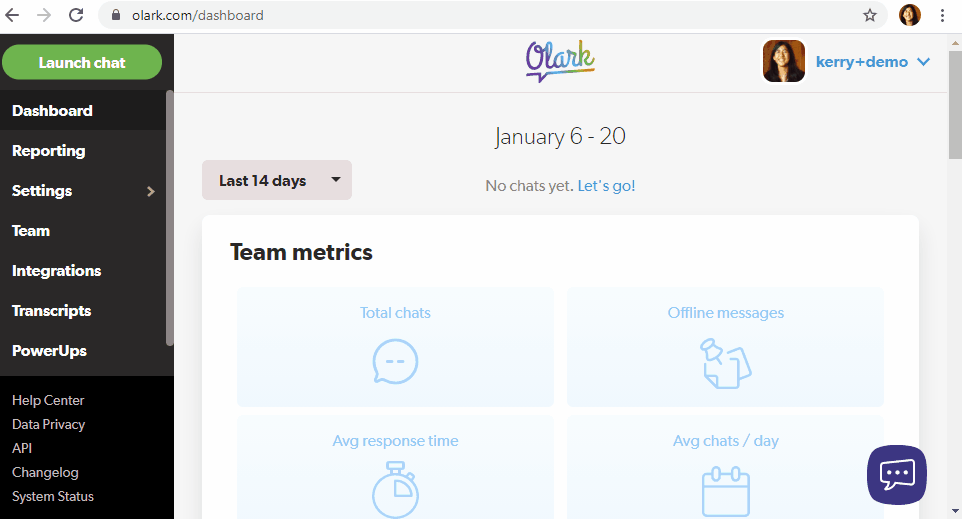Reload the page with browser refresh icon

click(76, 15)
